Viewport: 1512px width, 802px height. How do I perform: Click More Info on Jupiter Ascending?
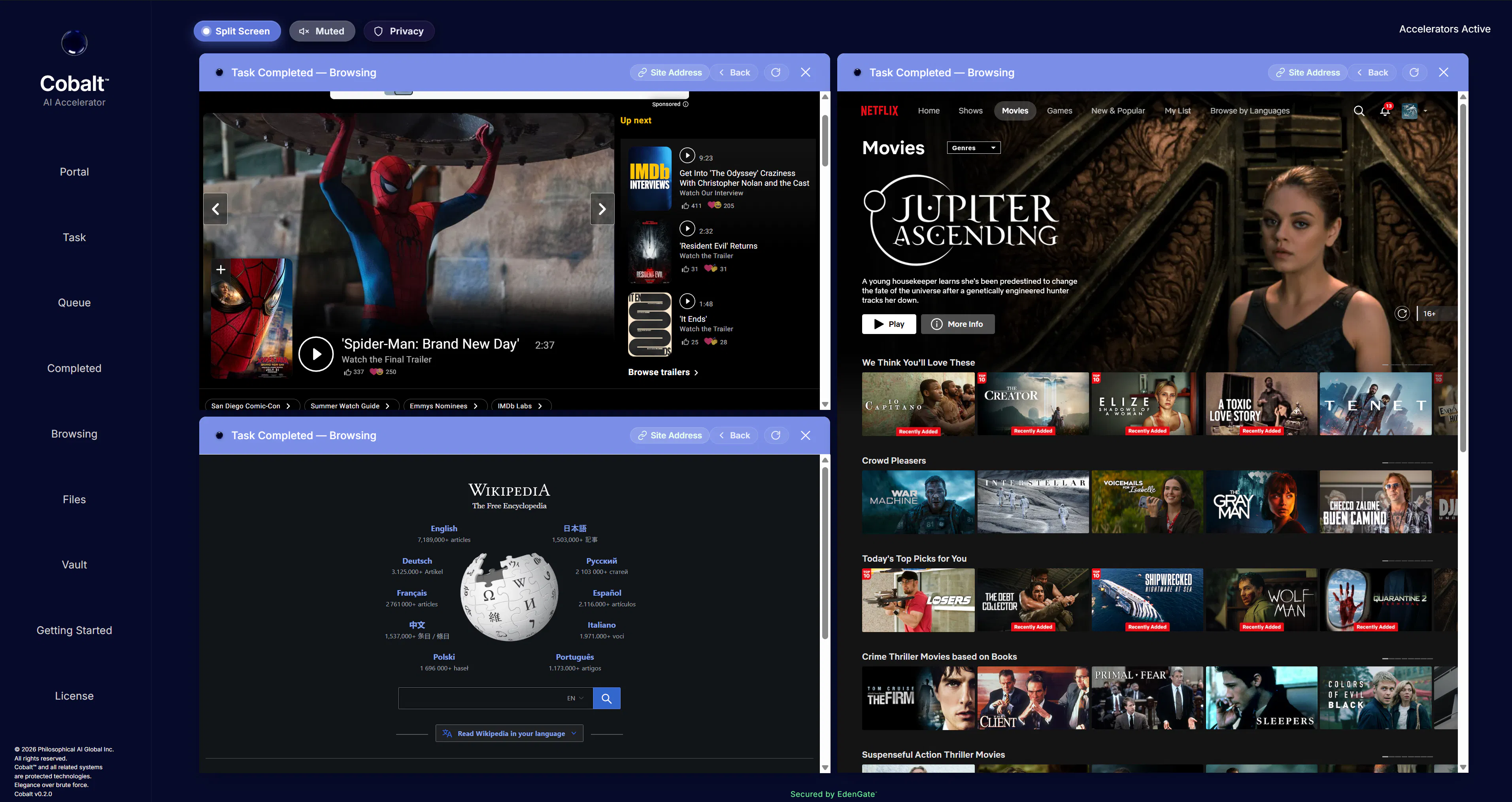(957, 324)
